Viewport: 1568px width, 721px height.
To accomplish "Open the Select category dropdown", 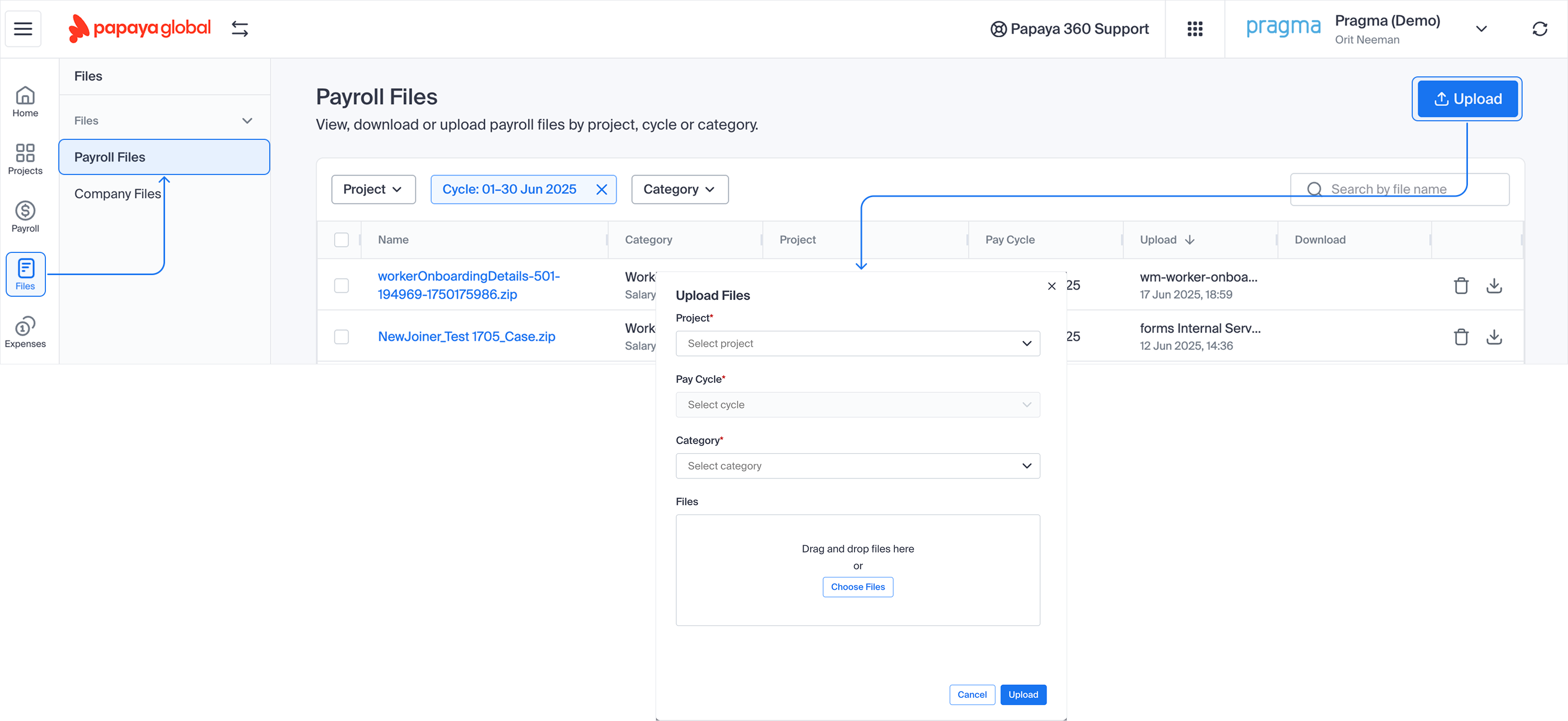I will 857,466.
